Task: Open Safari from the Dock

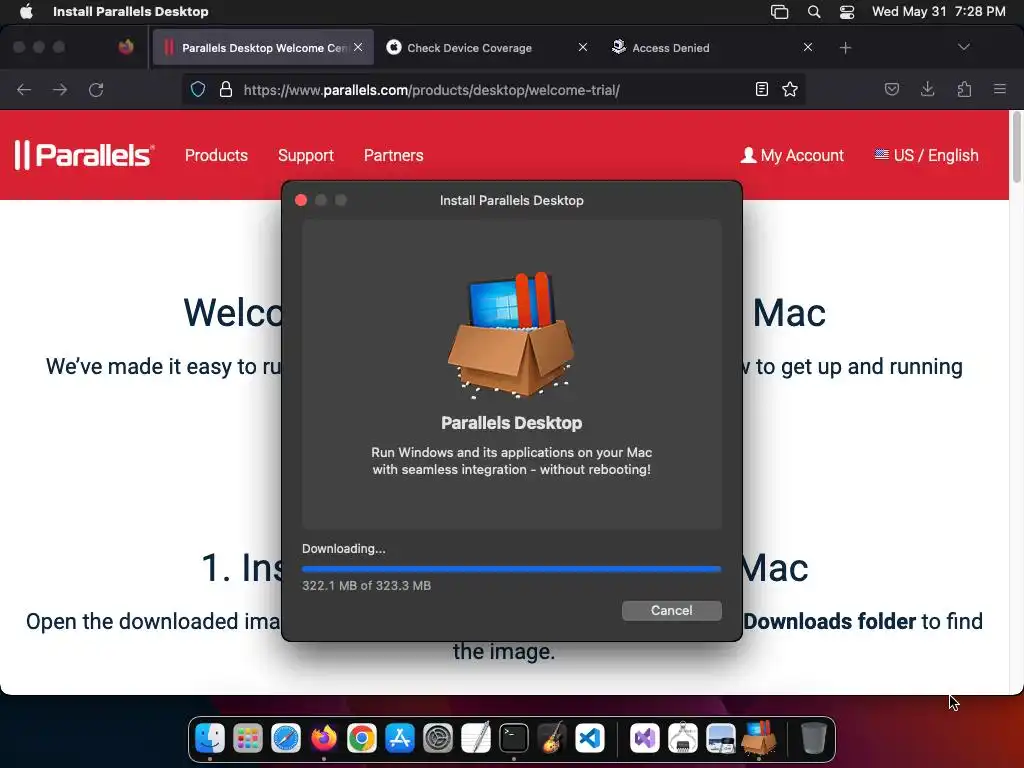Action: (x=285, y=739)
